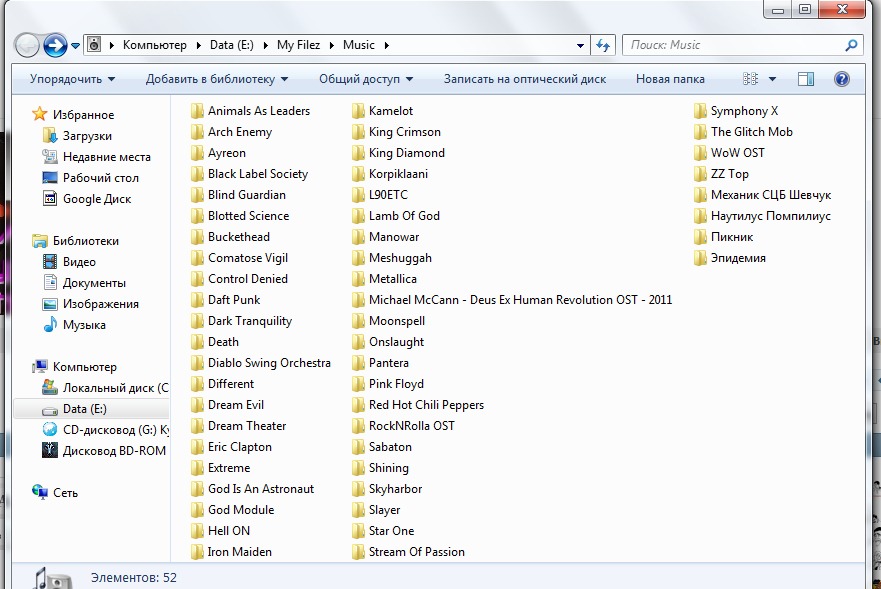Click the Stream Of Passion folder name
This screenshot has height=589, width=881.
[x=416, y=552]
